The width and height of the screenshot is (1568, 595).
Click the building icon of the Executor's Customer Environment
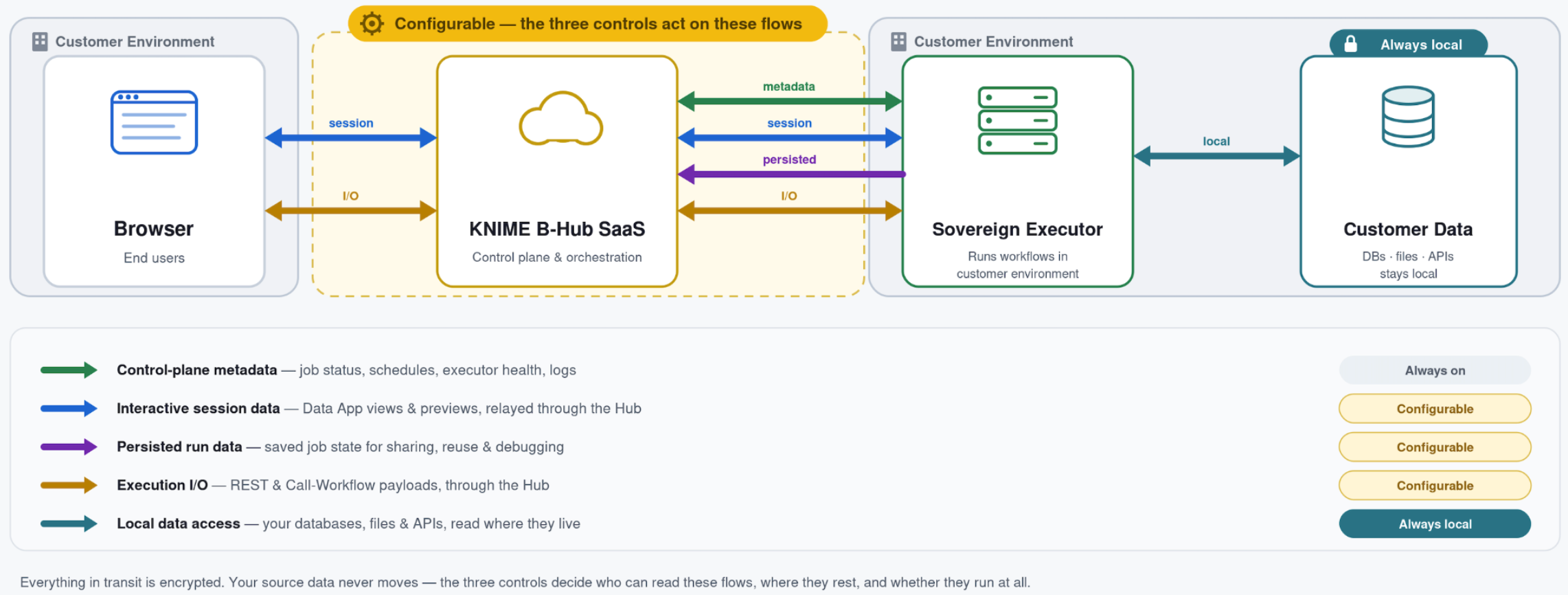tap(898, 42)
